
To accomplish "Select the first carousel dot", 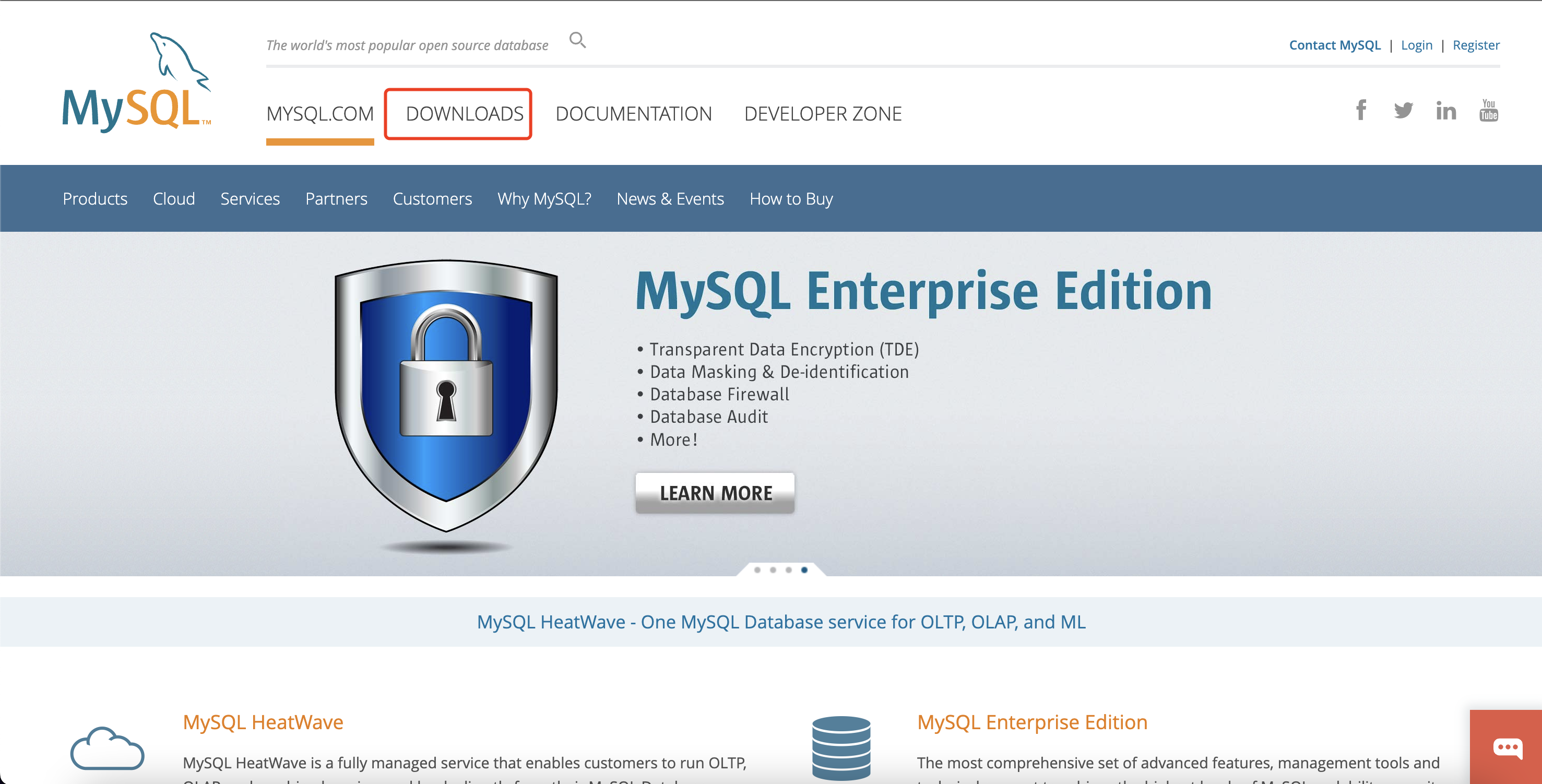I will tap(757, 570).
